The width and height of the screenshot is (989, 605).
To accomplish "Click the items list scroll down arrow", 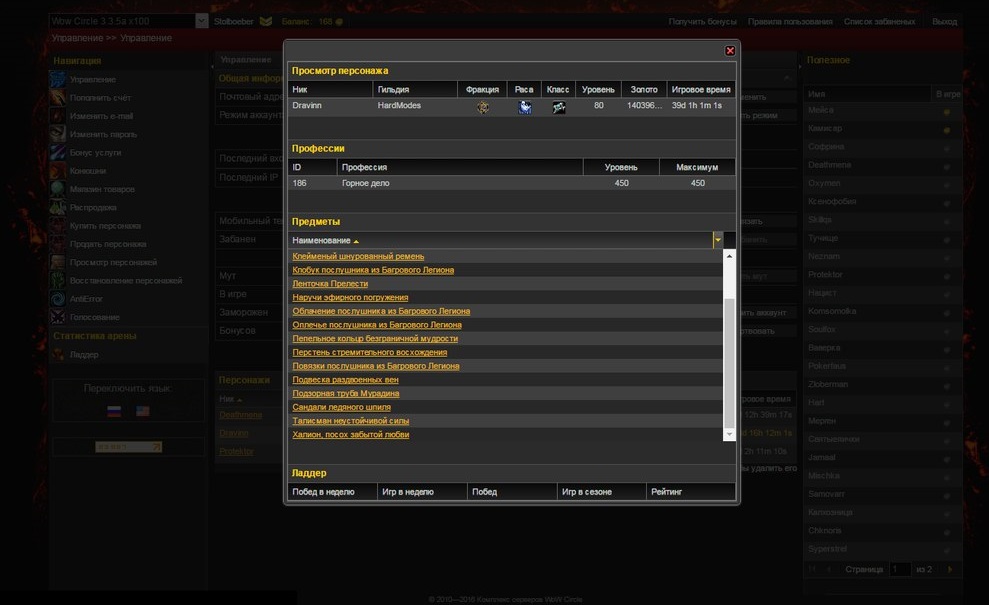I will pyautogui.click(x=729, y=434).
